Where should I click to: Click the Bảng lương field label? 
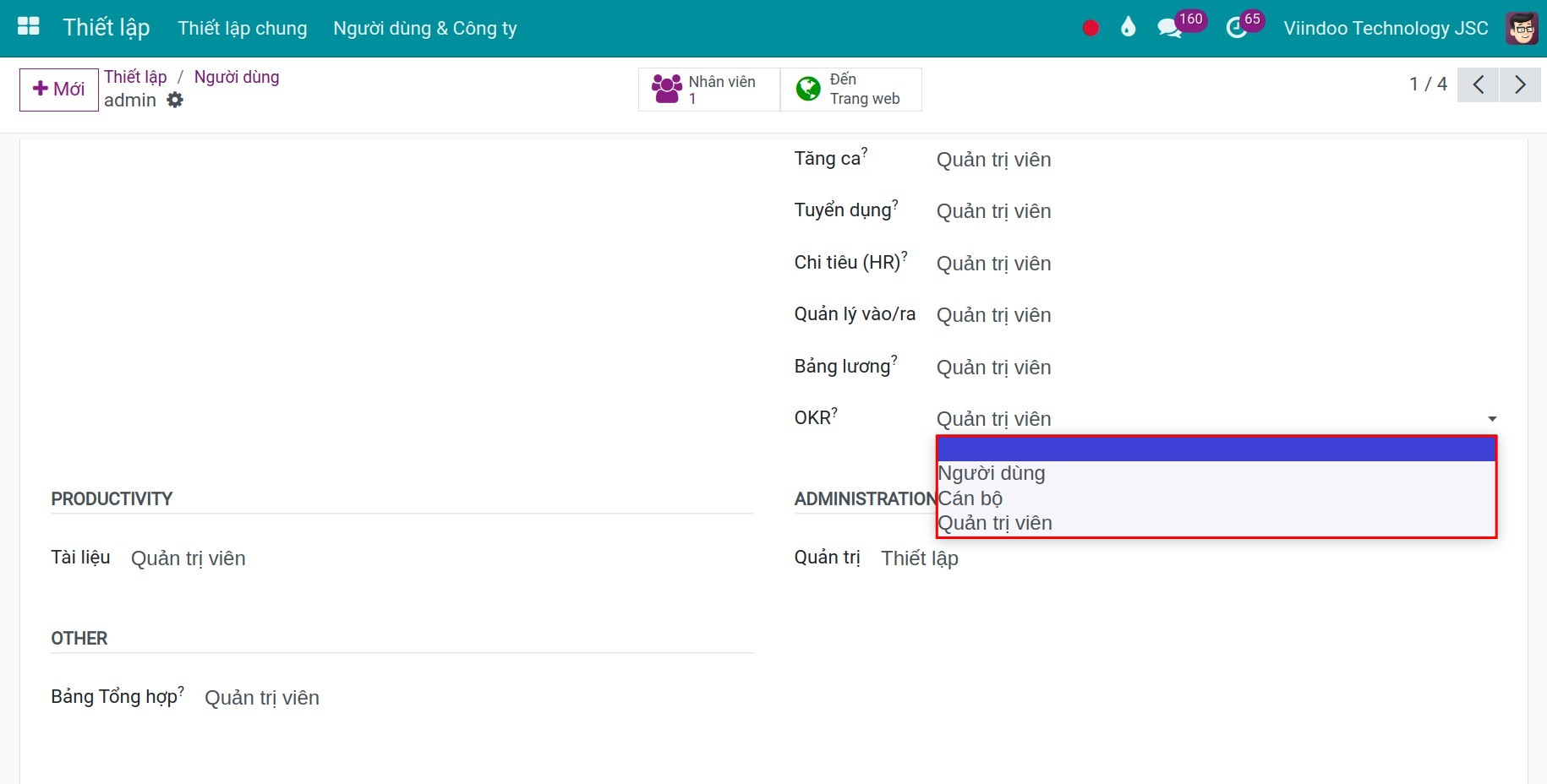[843, 367]
